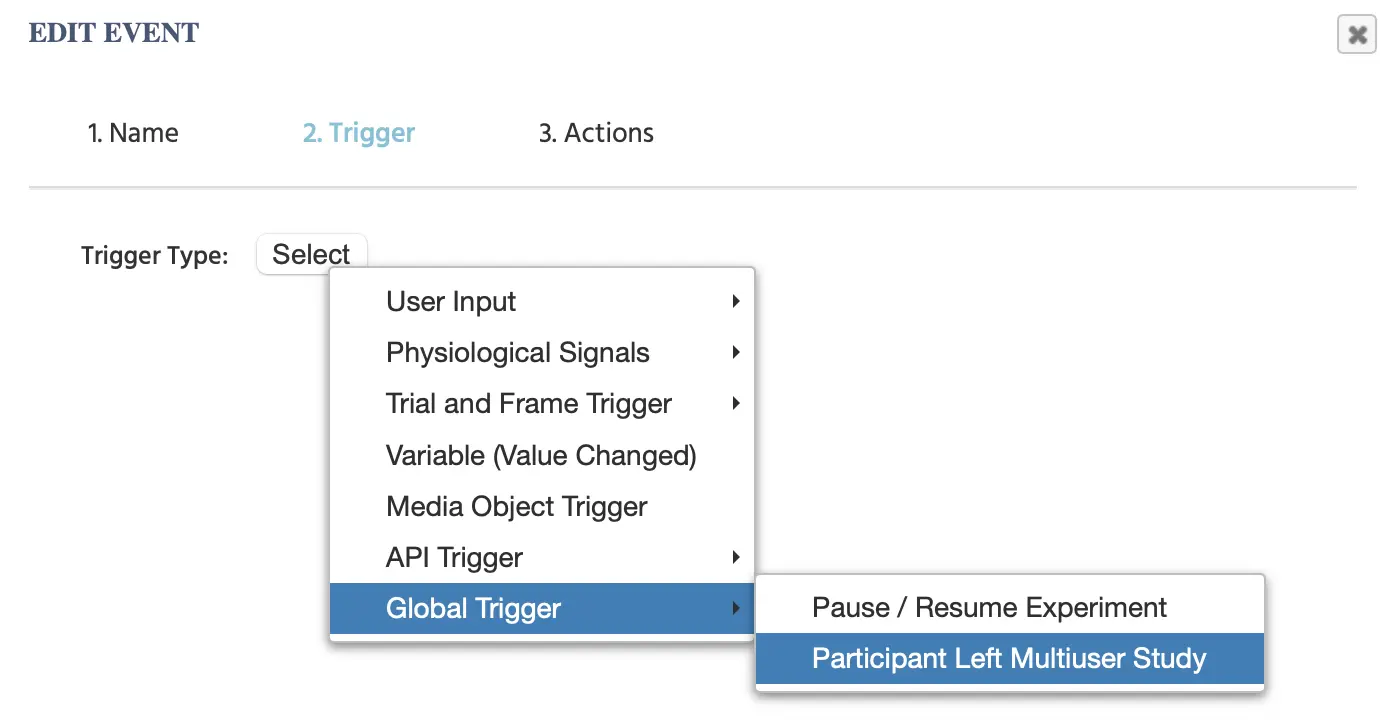The height and width of the screenshot is (724, 1390).
Task: Click the Global Trigger submenu arrow
Action: tap(736, 608)
